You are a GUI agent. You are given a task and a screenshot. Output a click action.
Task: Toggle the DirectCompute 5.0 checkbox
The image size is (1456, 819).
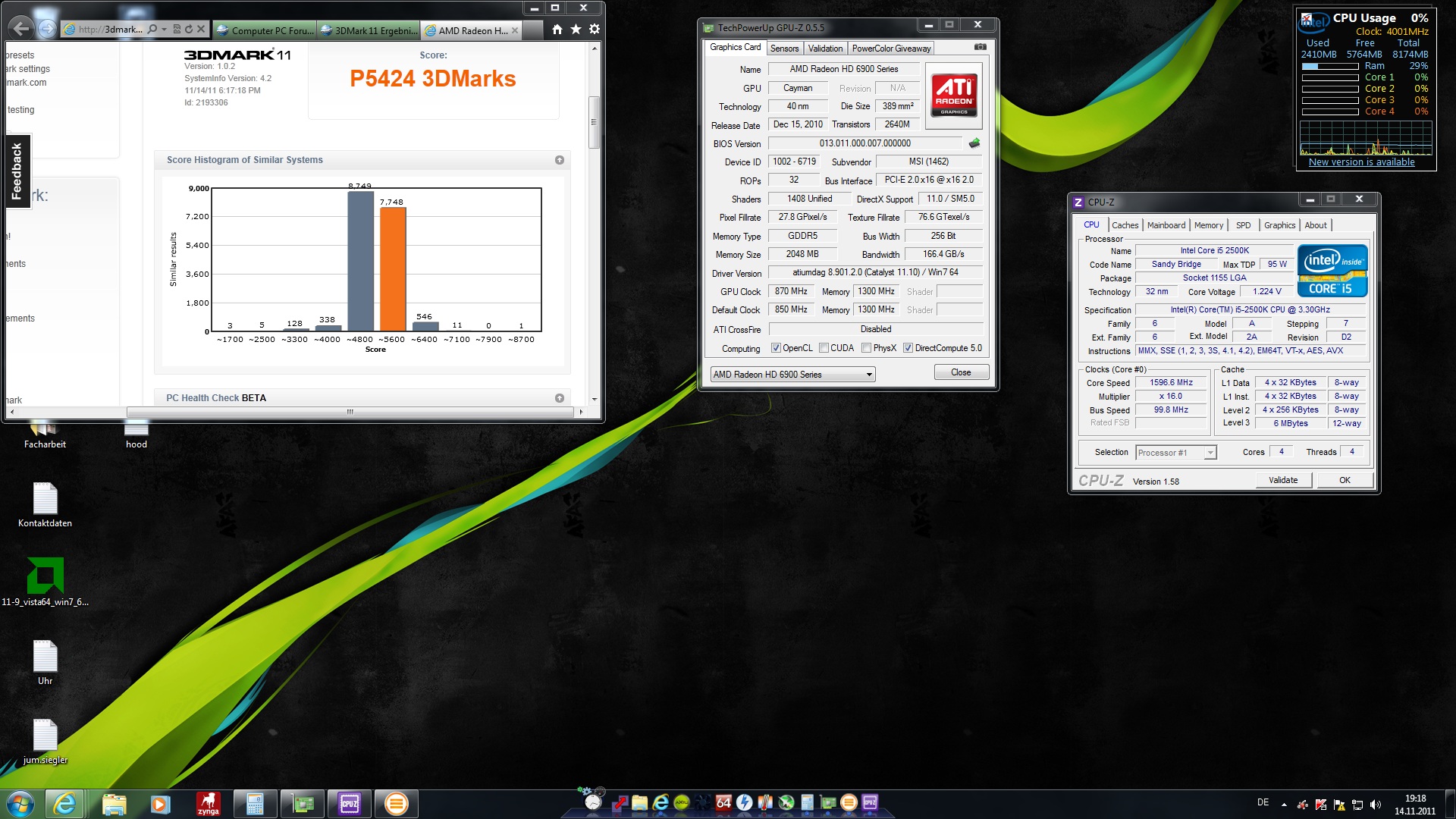(x=908, y=348)
